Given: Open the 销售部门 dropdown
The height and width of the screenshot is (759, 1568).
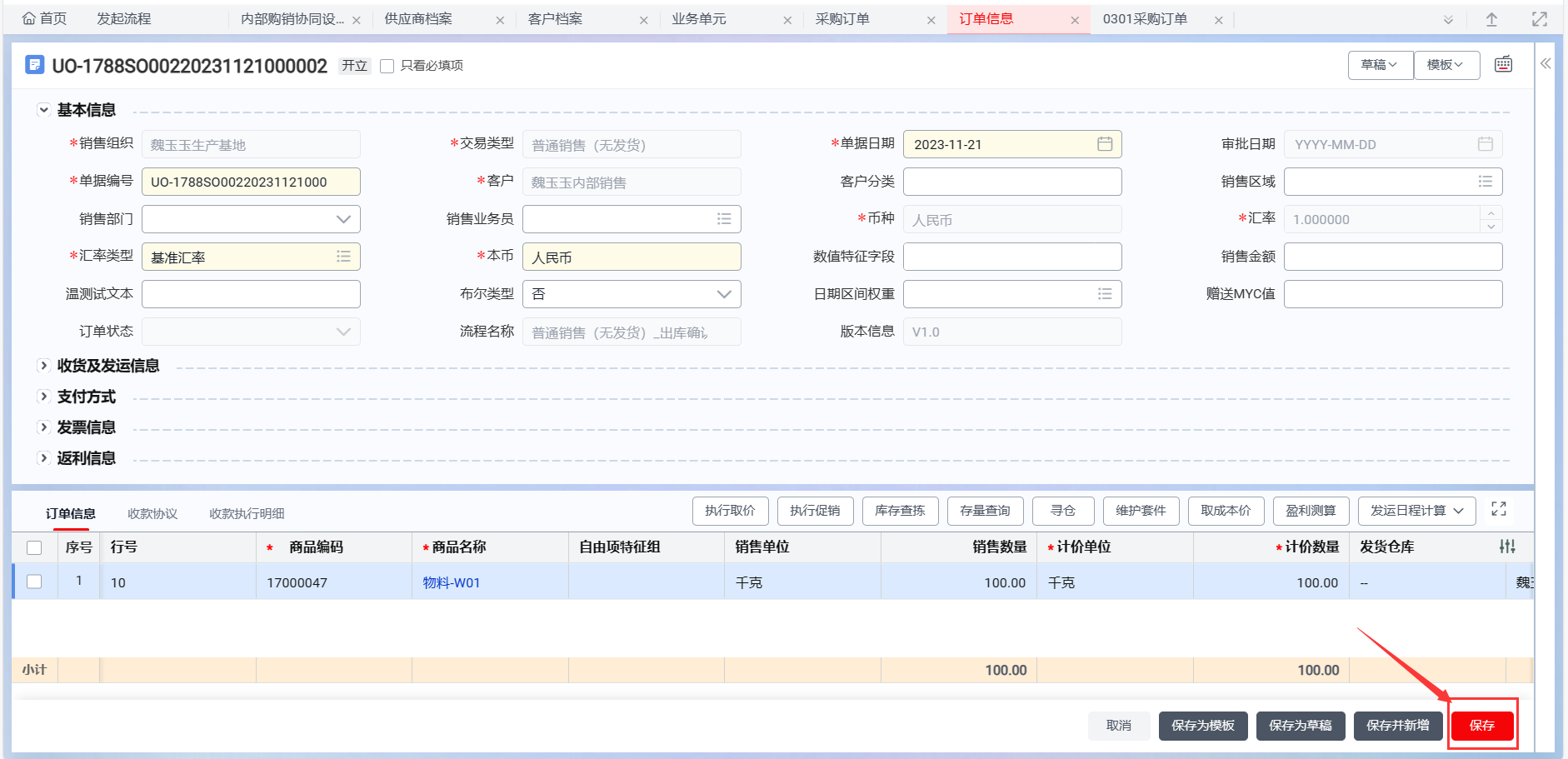Looking at the screenshot, I should click(x=342, y=218).
